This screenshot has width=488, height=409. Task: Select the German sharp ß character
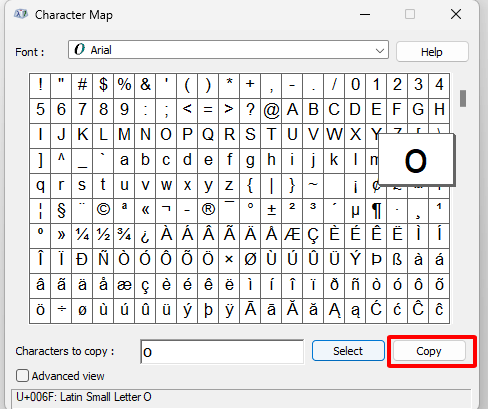click(x=397, y=261)
